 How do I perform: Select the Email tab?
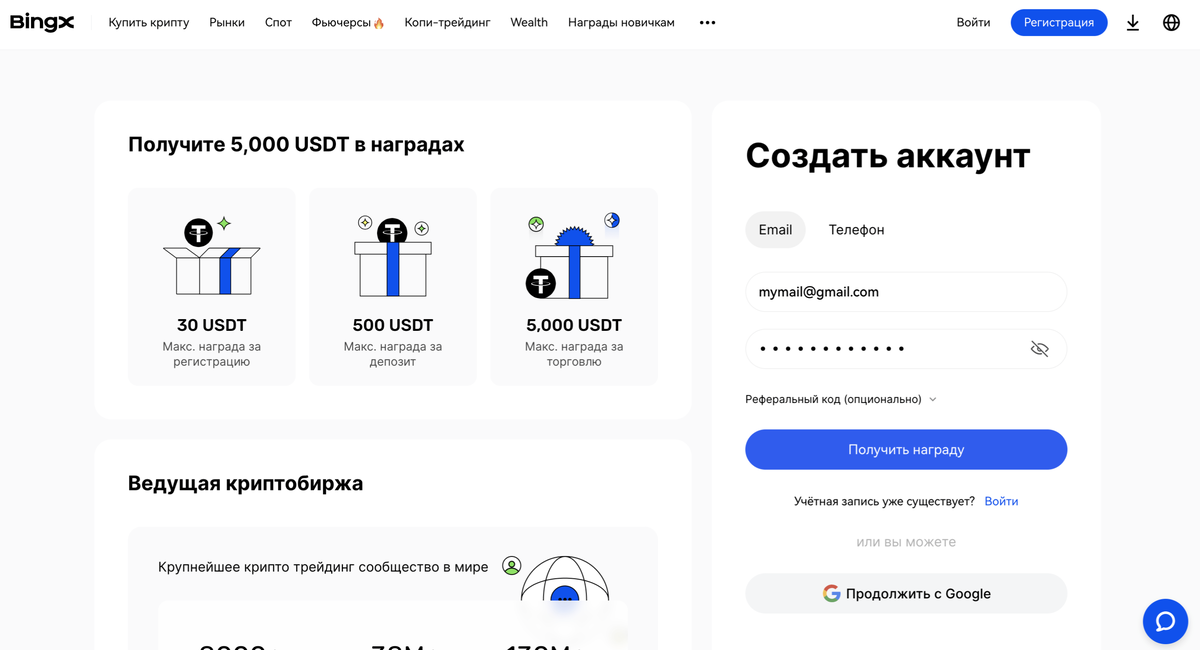(775, 229)
